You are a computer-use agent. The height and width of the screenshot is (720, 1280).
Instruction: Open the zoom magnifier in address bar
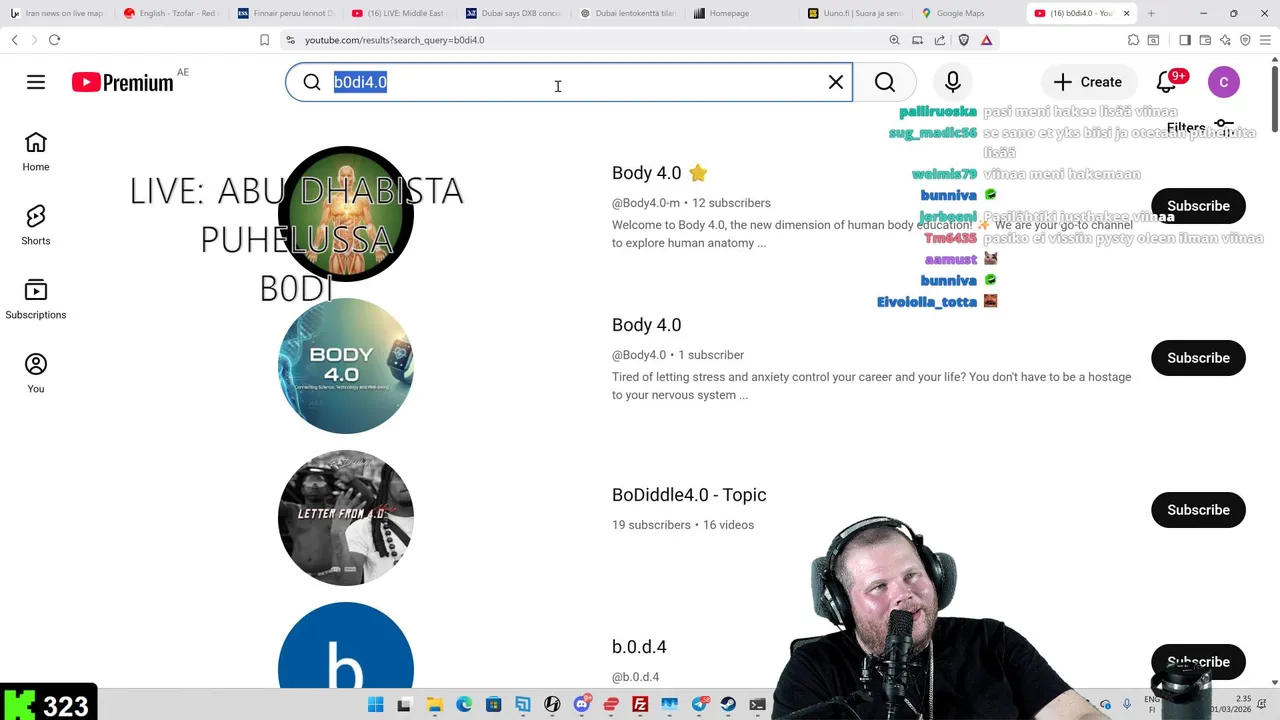pyautogui.click(x=894, y=40)
